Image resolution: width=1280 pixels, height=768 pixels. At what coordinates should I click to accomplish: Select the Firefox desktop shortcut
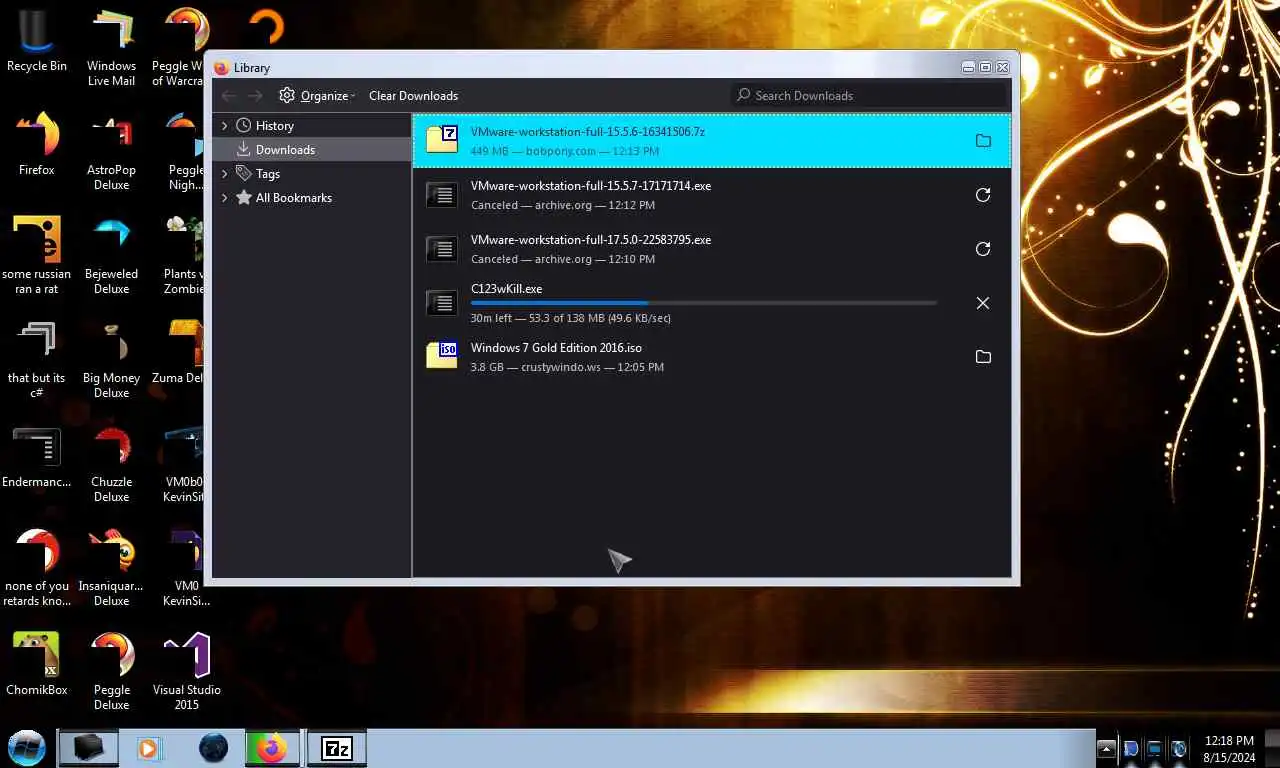[37, 146]
